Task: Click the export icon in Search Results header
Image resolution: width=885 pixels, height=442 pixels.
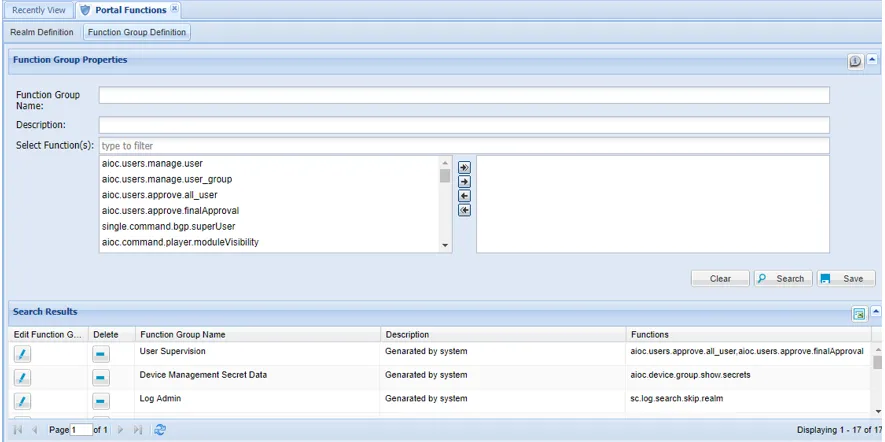Action: (x=859, y=314)
